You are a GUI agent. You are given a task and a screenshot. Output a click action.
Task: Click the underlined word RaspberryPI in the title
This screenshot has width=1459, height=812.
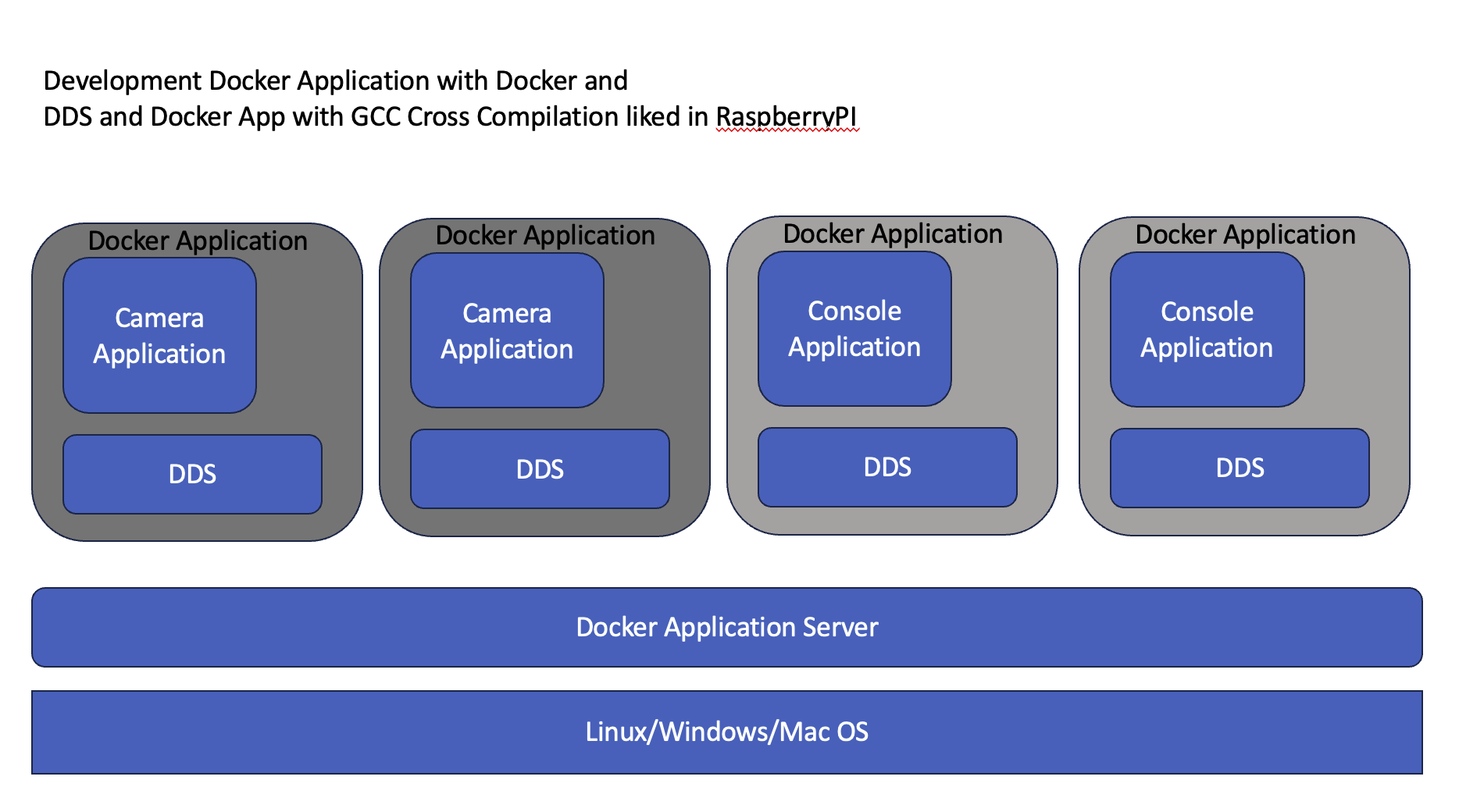787,117
